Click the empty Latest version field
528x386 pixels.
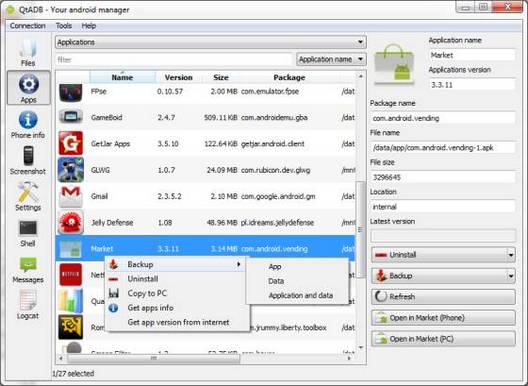point(443,236)
